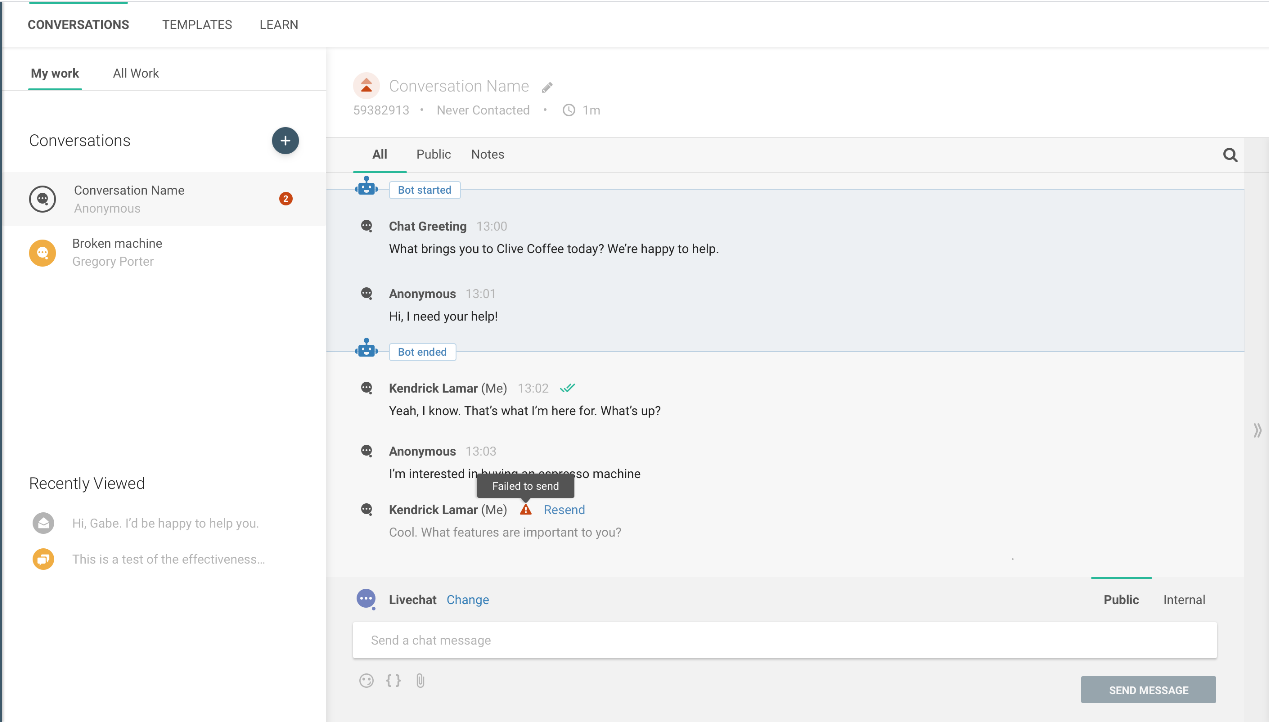
Task: Open the All Work tab
Action: (136, 73)
